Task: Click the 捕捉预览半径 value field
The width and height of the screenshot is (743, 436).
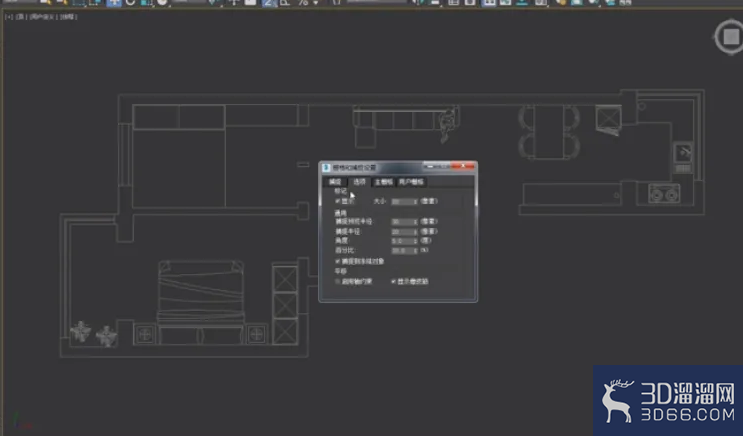Action: 402,222
